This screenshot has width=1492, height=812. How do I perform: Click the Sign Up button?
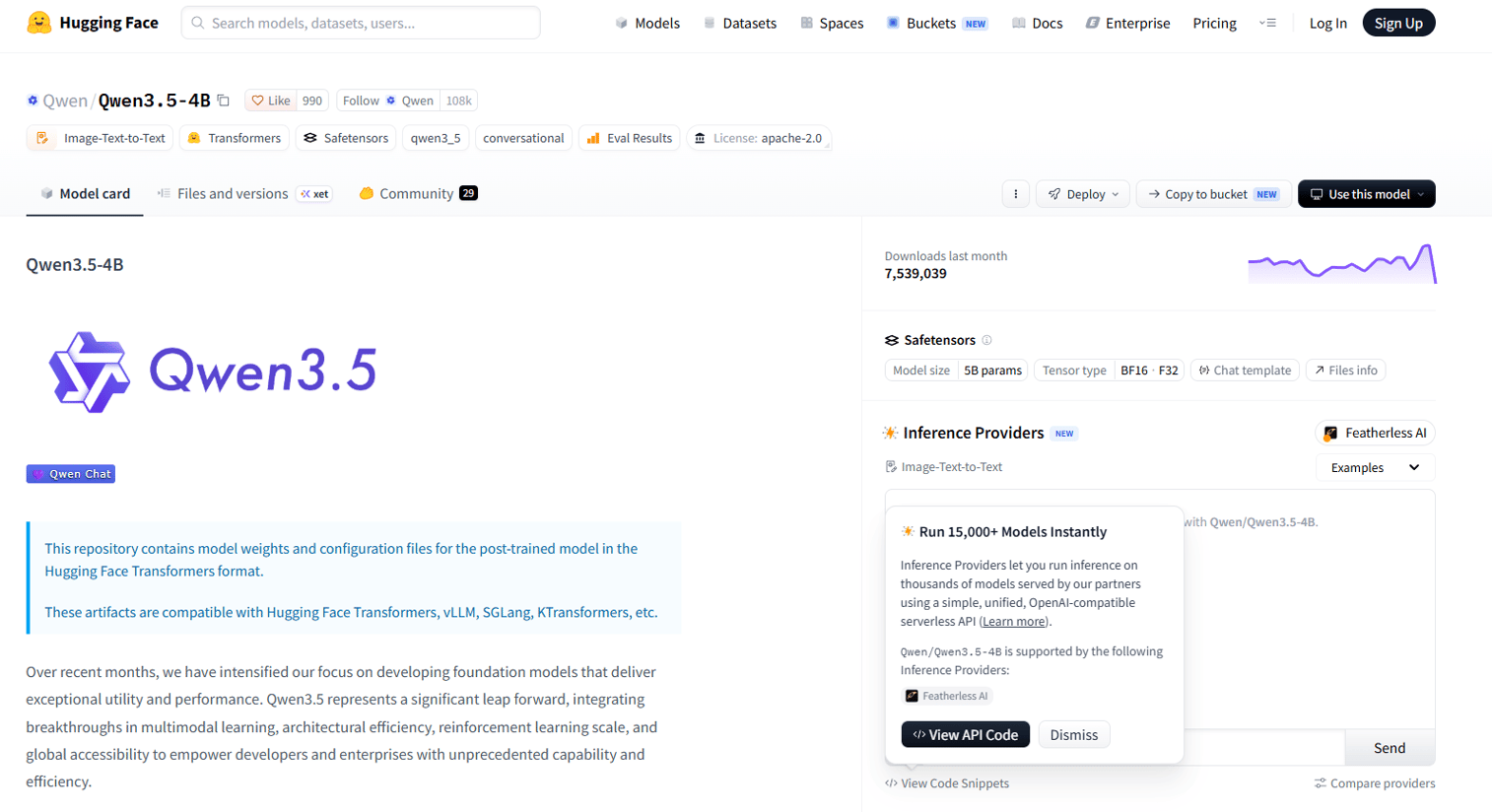[1398, 23]
